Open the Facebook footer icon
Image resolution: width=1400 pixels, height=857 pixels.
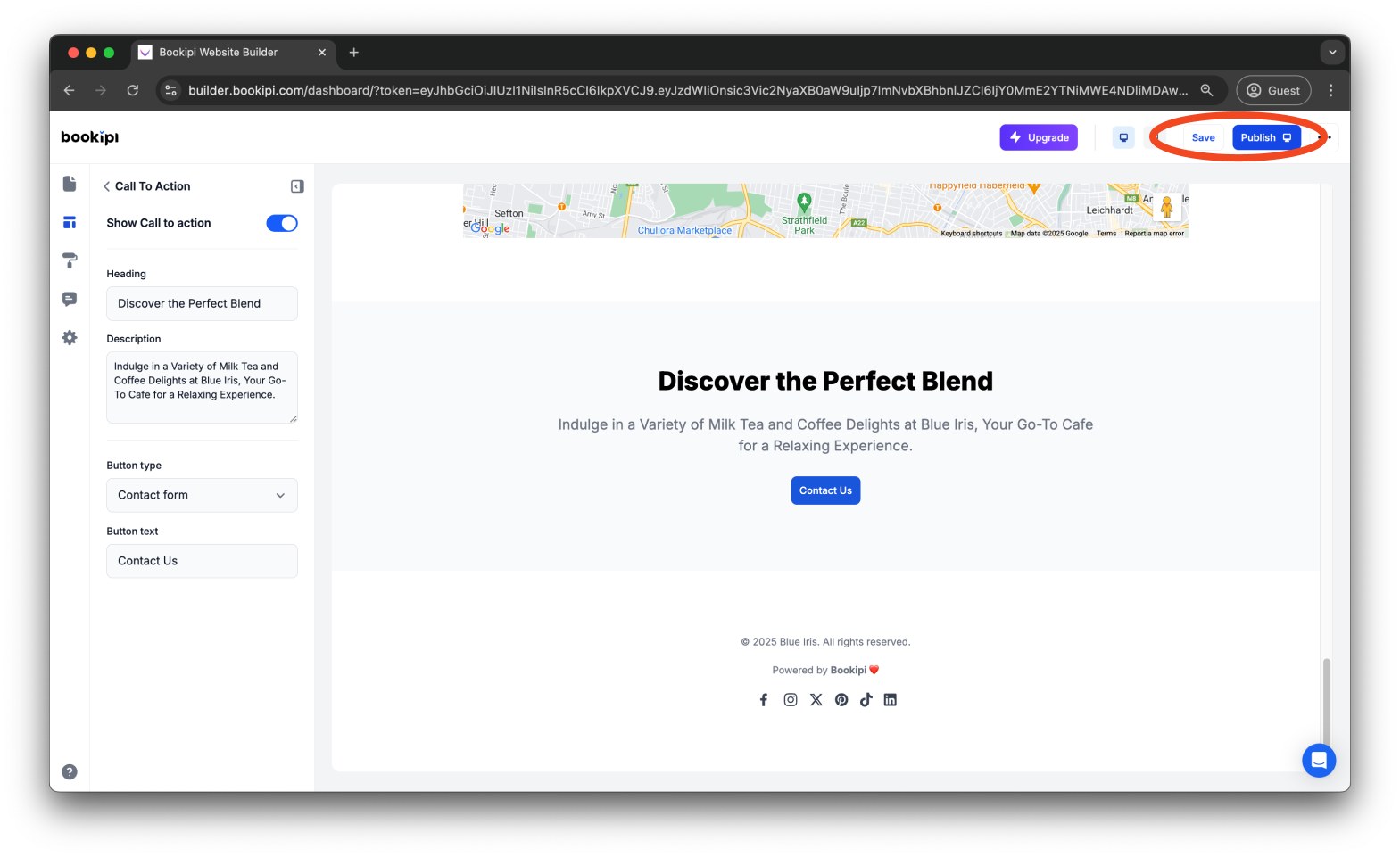coord(764,700)
